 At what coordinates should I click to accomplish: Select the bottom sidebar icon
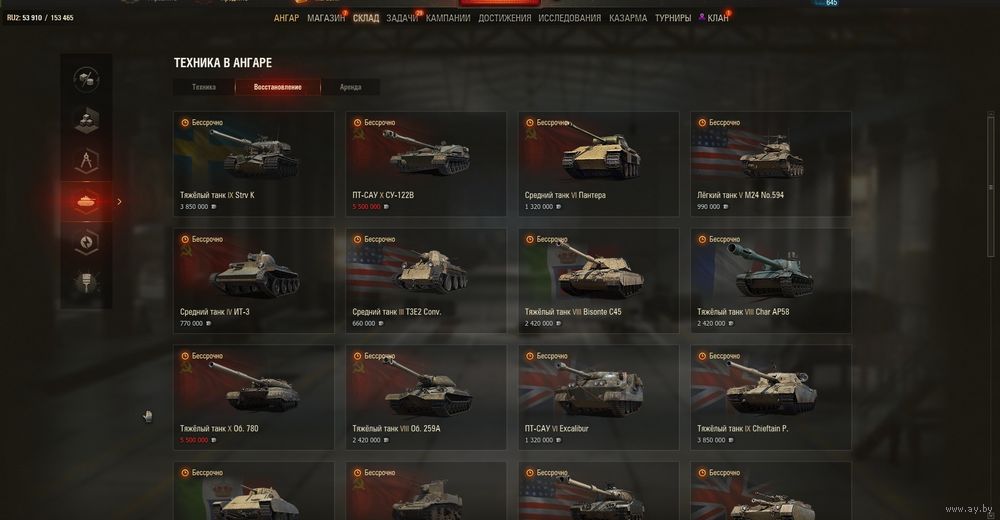86,283
